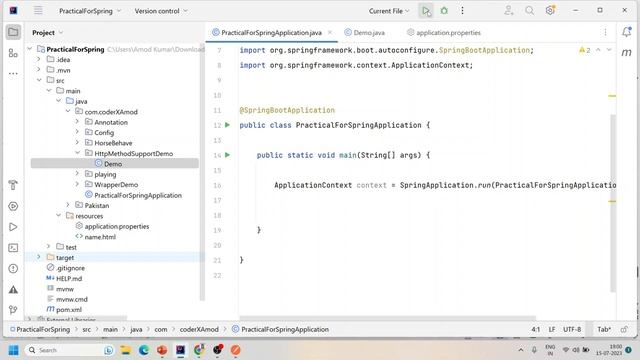Expand the .idea folder
The width and height of the screenshot is (640, 360).
coord(39,60)
